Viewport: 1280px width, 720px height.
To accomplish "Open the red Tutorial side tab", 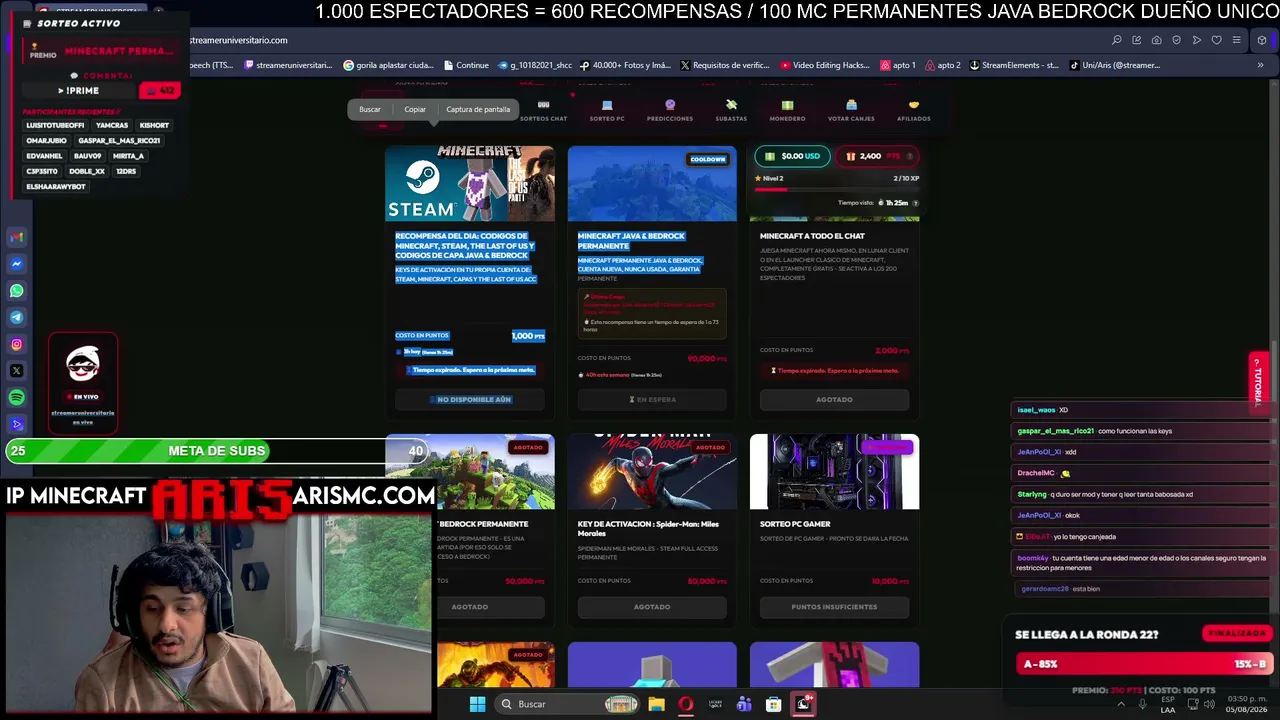I will pos(1259,380).
